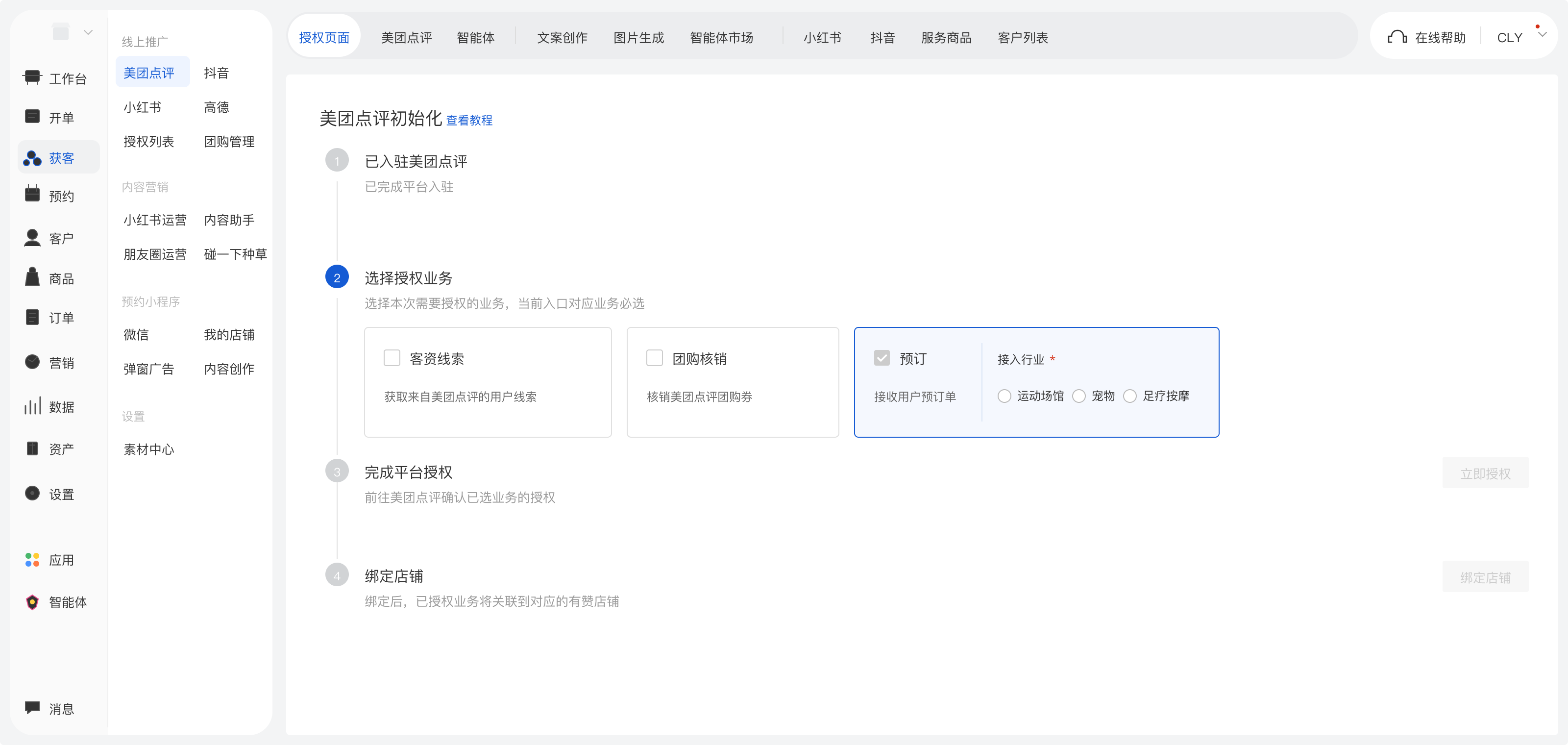
Task: Open the 工作台 workbench icon
Action: (32, 77)
